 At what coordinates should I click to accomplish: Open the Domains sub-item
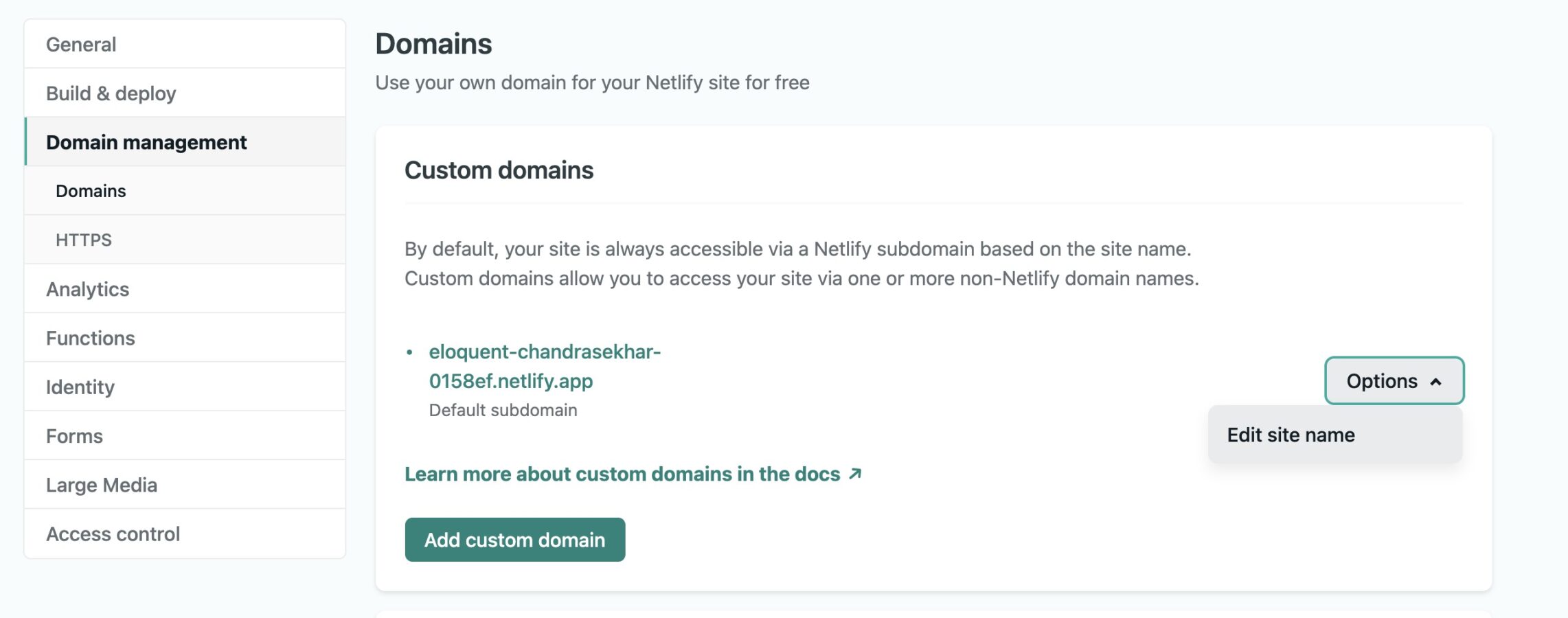tap(91, 191)
